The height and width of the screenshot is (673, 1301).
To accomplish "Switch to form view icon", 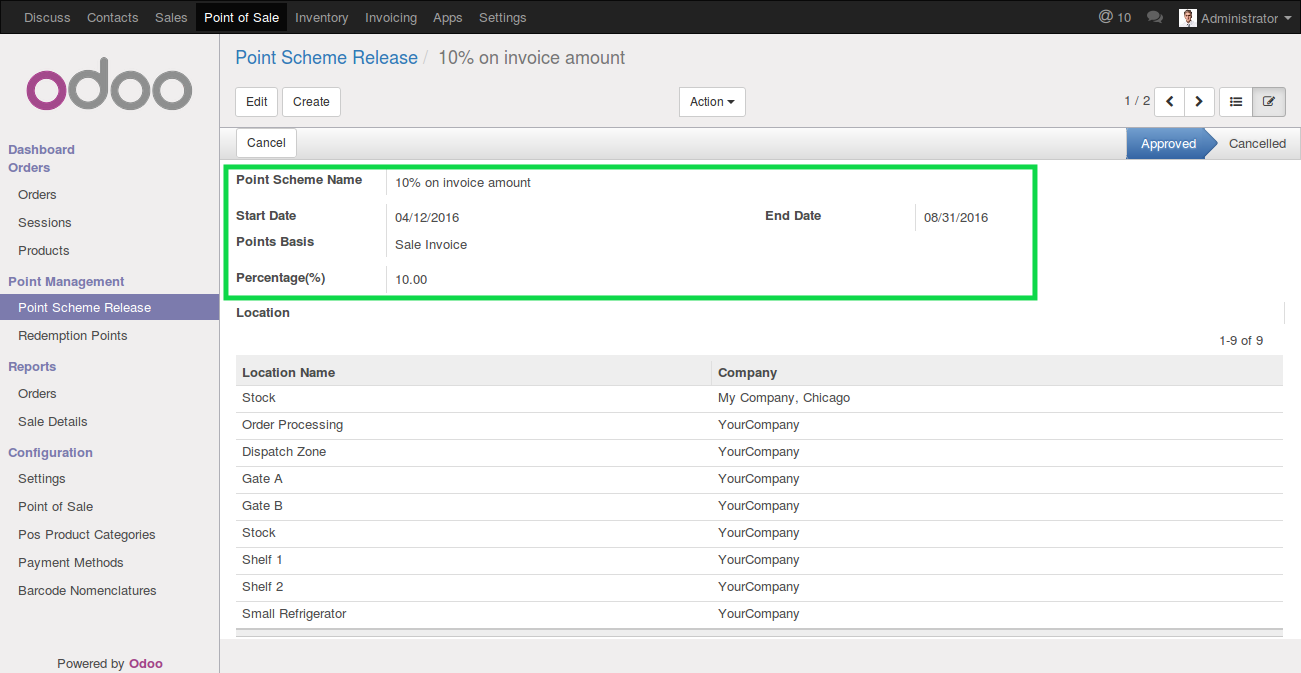I will click(x=1269, y=102).
